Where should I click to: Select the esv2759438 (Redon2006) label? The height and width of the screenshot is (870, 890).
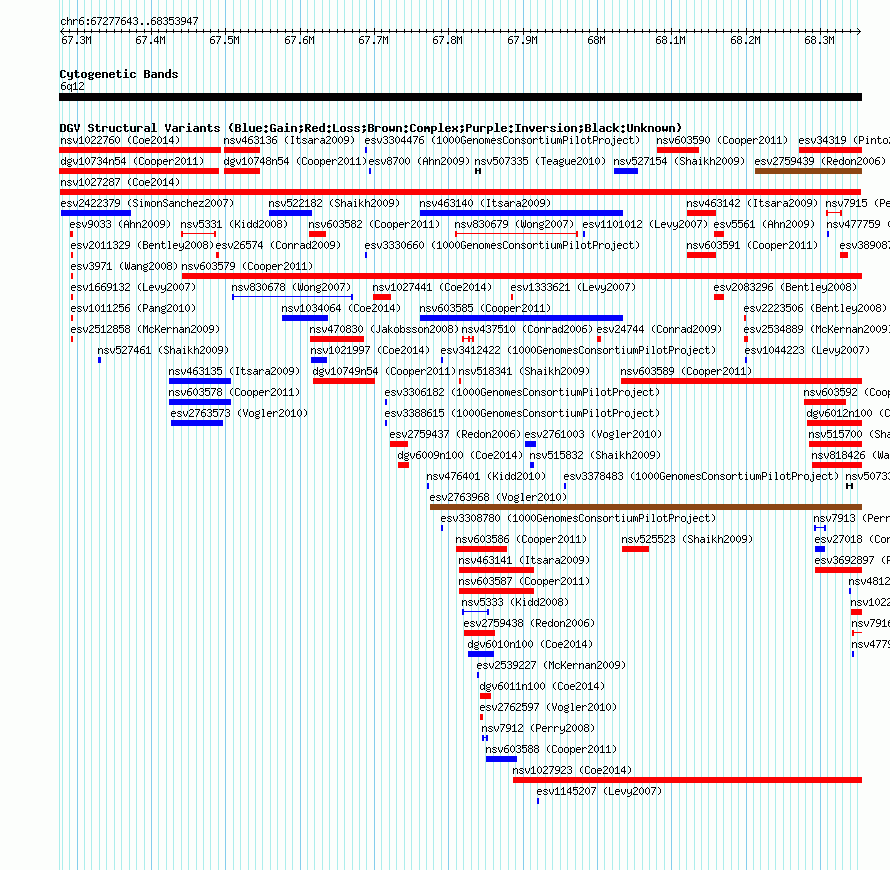point(529,623)
